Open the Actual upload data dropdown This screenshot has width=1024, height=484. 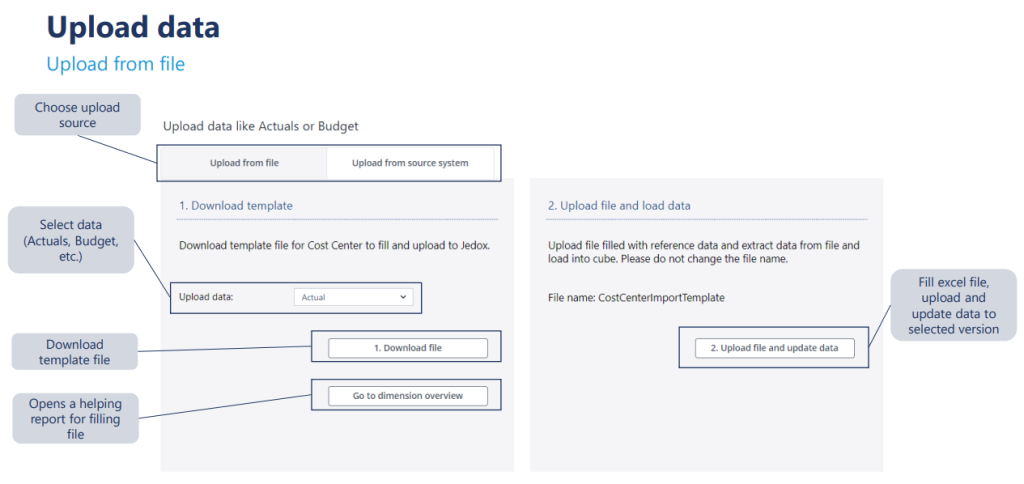(x=354, y=297)
